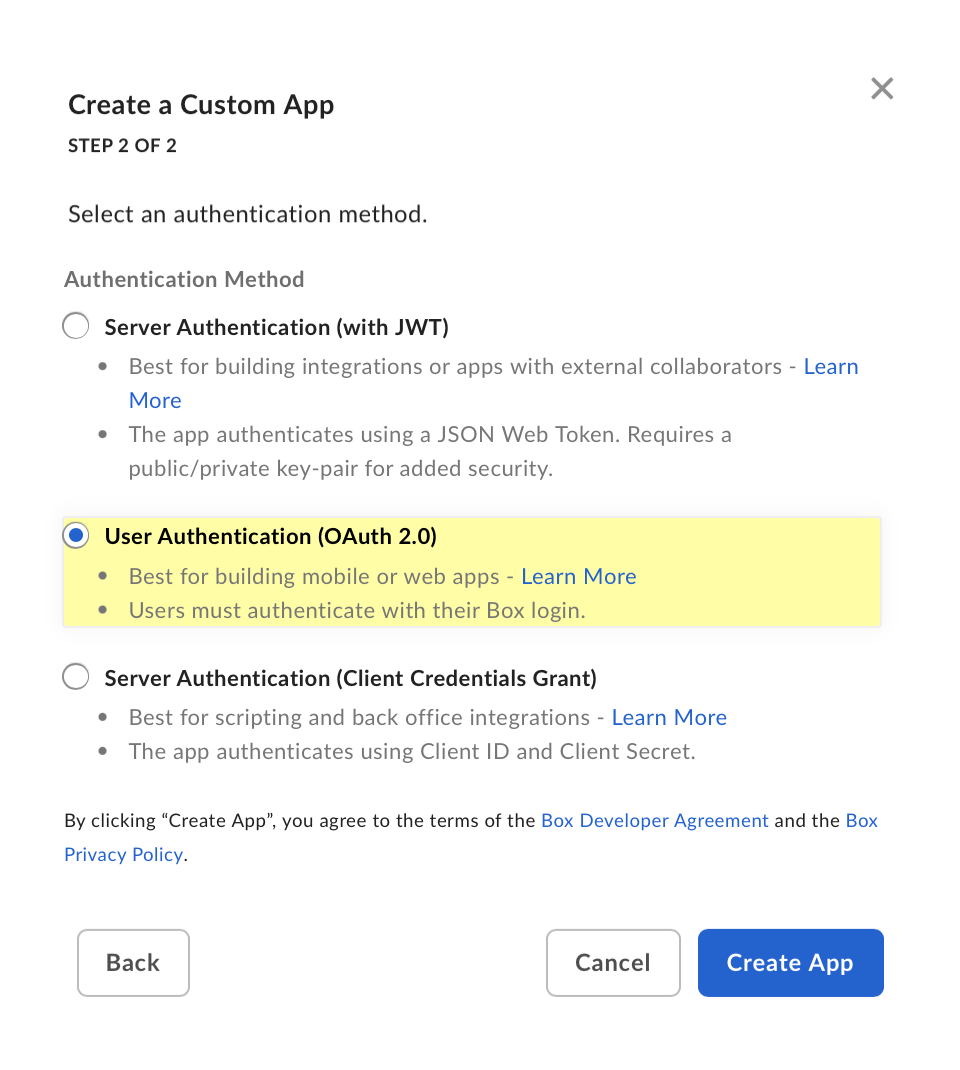Click the 'User Authentication (OAuth 2.0)' label text

tap(270, 536)
